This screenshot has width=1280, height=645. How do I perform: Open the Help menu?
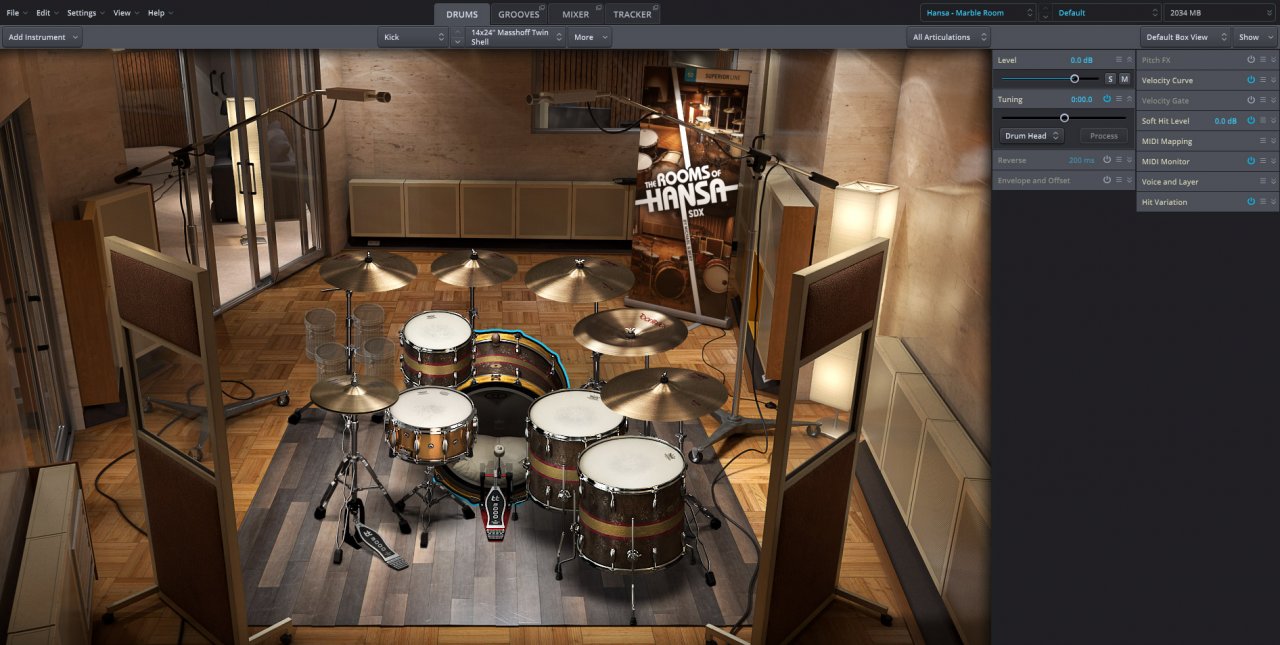click(160, 13)
